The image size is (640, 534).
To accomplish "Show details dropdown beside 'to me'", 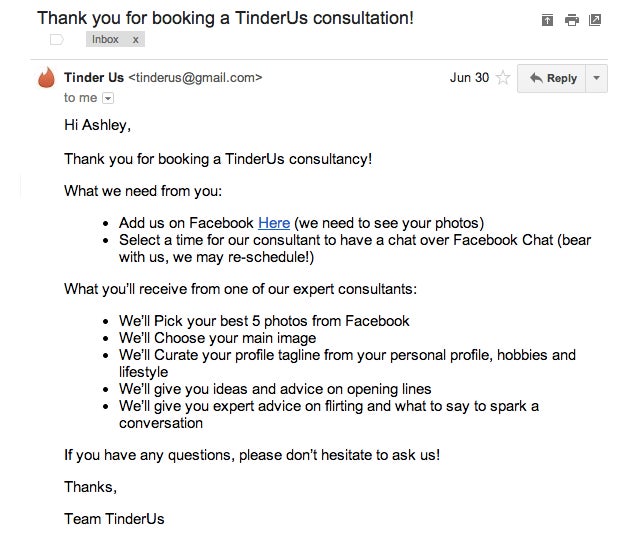I will point(108,98).
